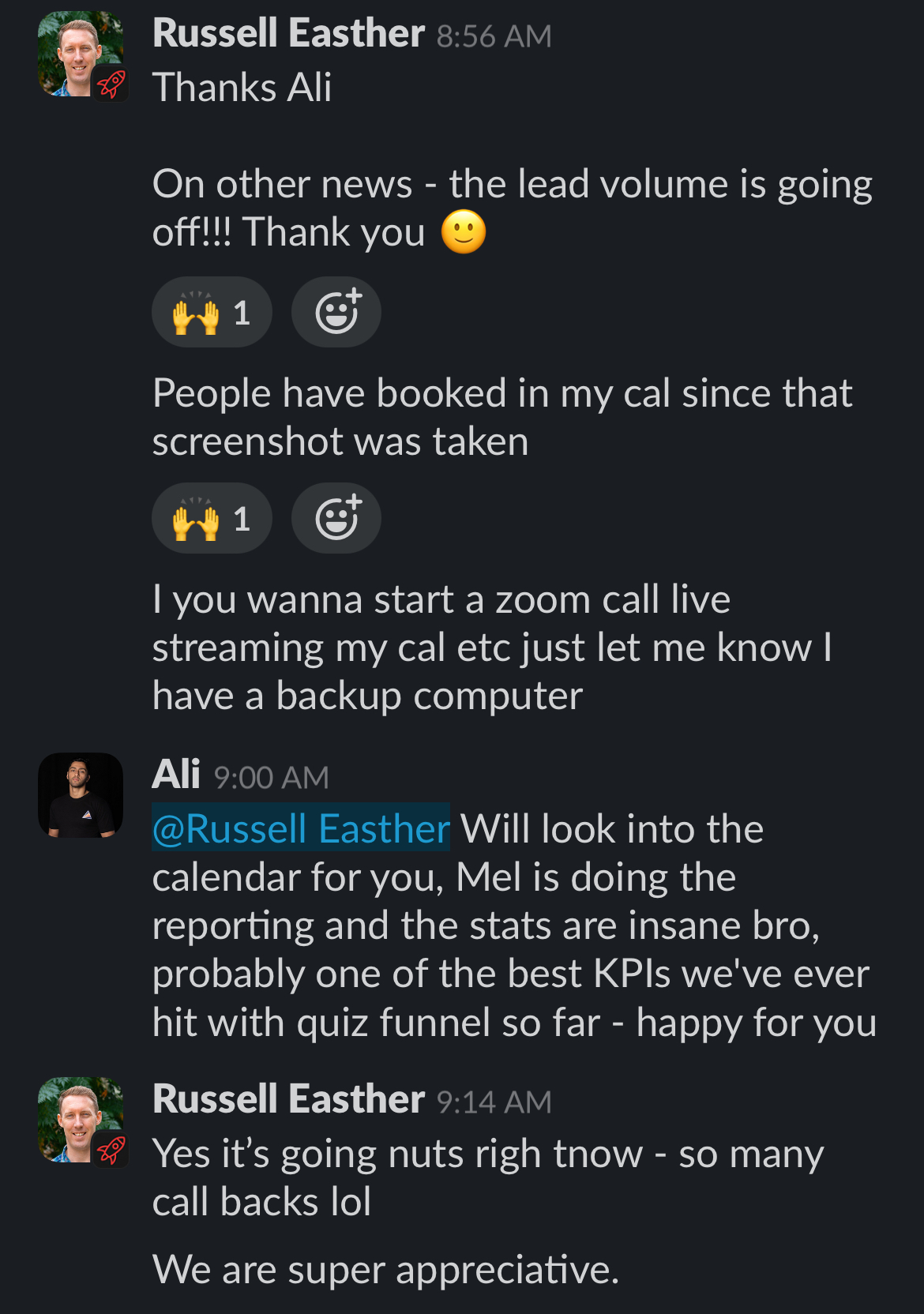Click the rocket status badge on the 9:14 AM avatar
Image resolution: width=924 pixels, height=1314 pixels.
[x=111, y=1151]
